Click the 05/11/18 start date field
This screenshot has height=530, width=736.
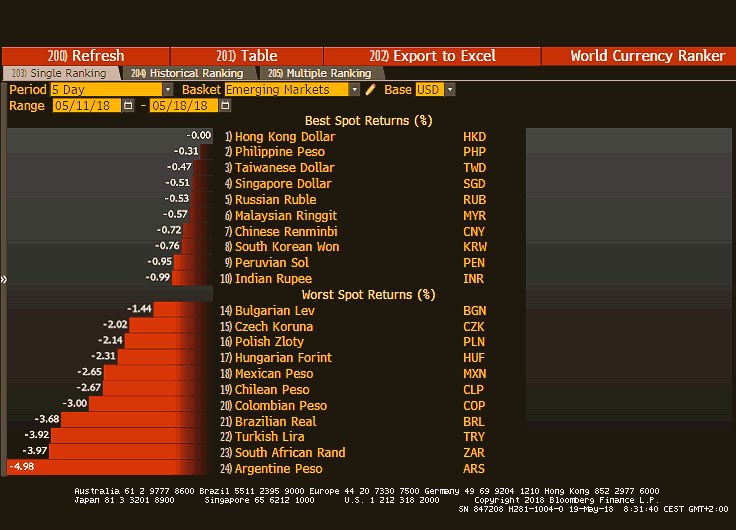click(86, 106)
